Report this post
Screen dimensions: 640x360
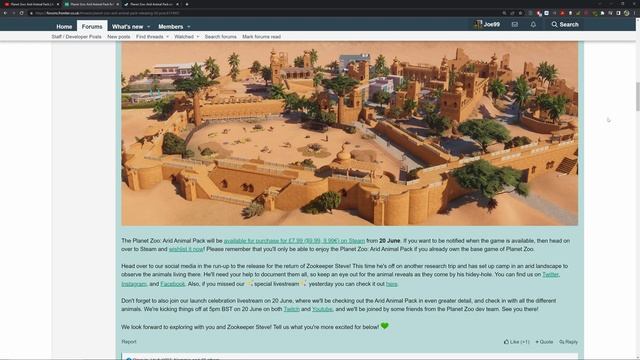pyautogui.click(x=129, y=342)
